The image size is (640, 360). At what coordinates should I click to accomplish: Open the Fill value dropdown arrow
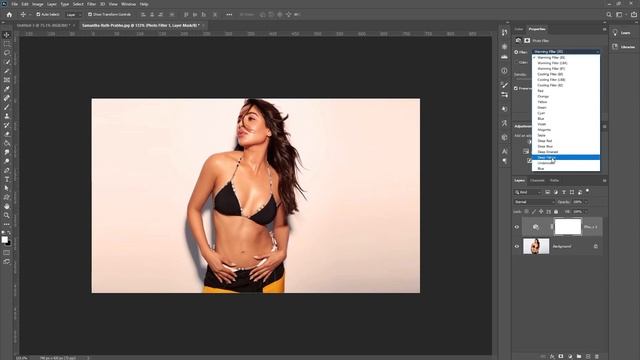pyautogui.click(x=587, y=212)
